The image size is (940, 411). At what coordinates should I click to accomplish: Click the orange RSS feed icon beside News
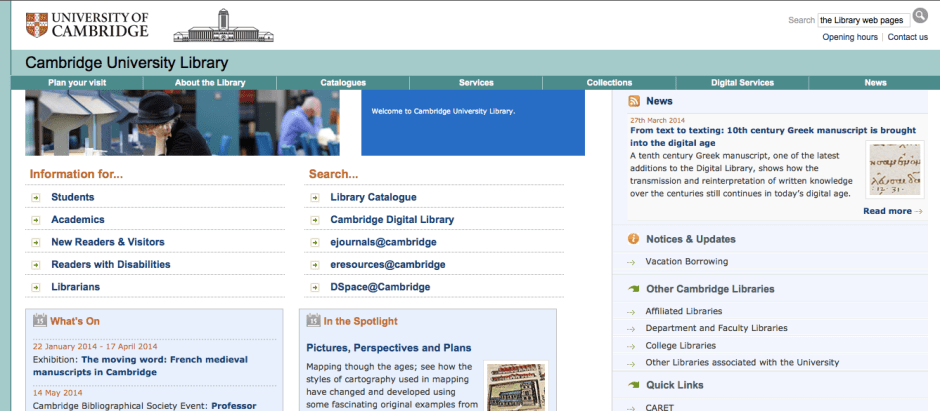(634, 101)
